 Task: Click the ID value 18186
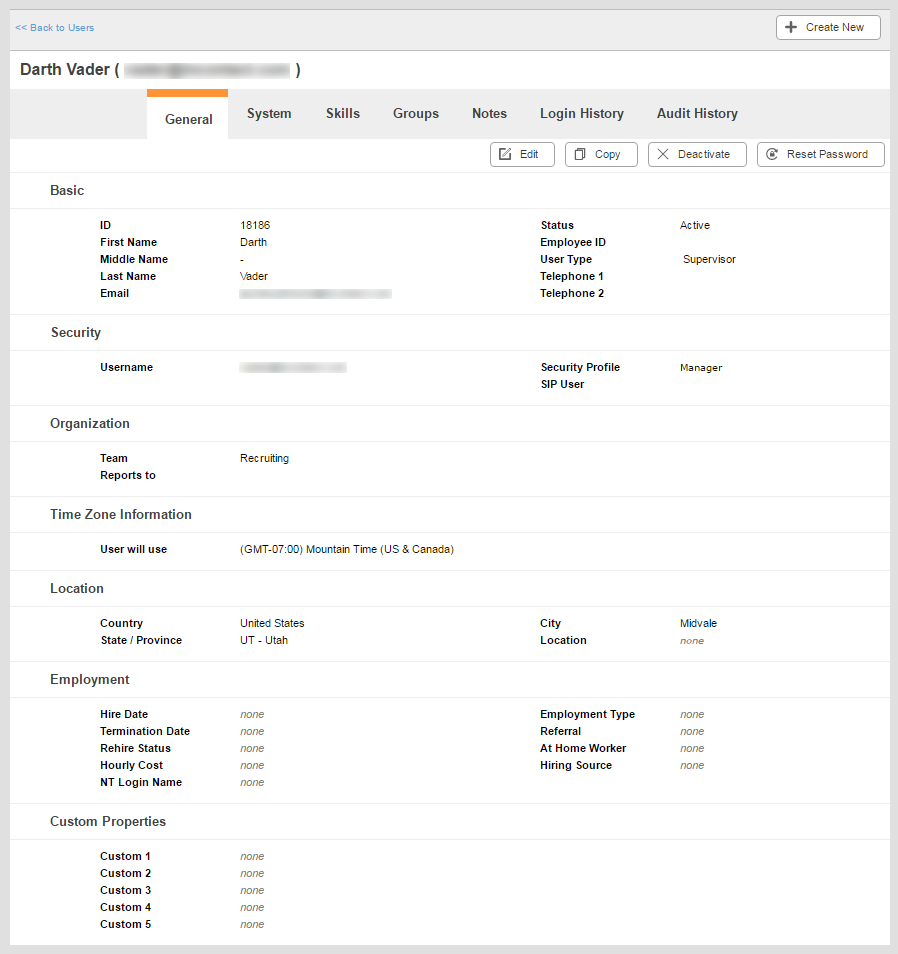[x=255, y=225]
